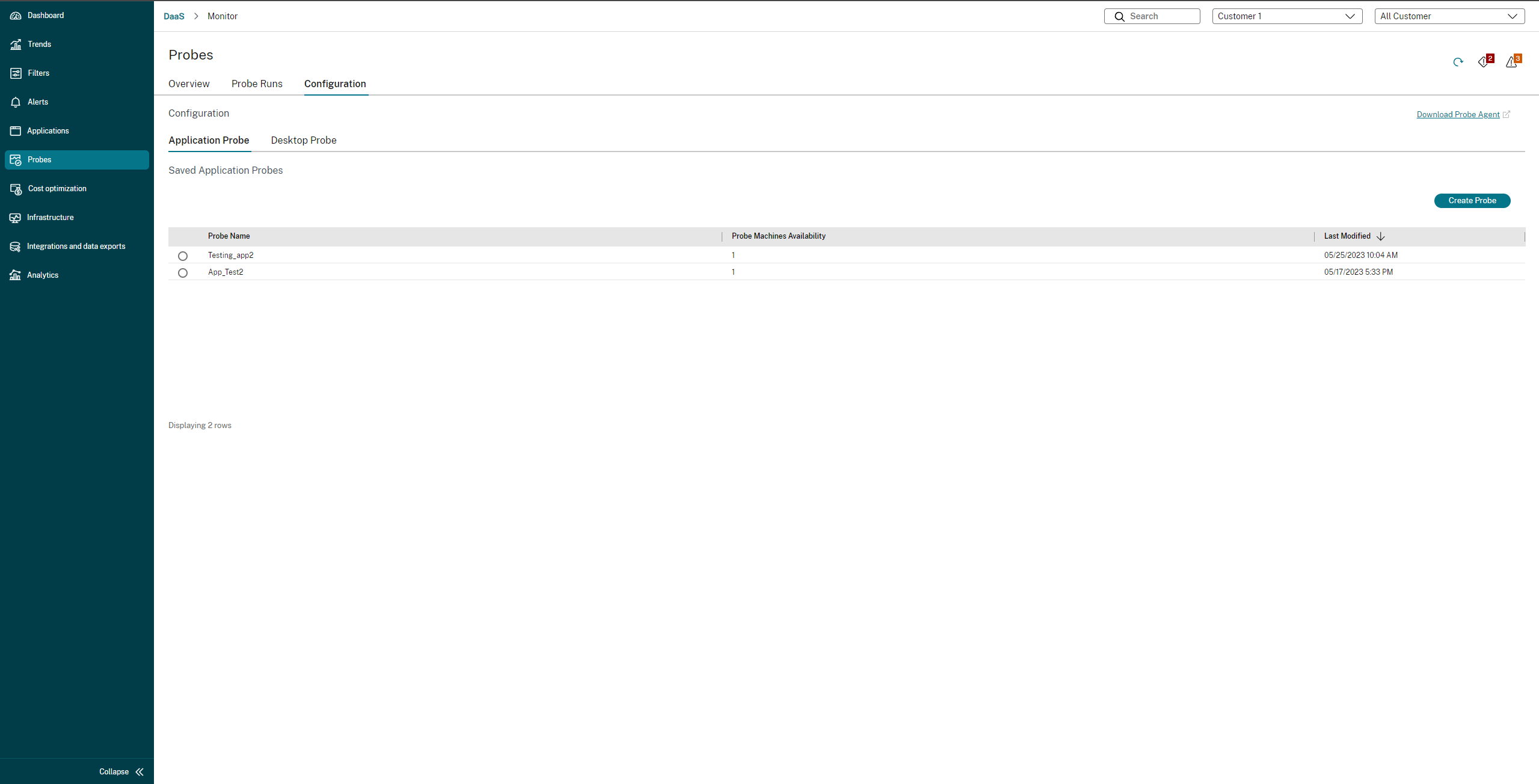Open Cost optimization from sidebar
Screen dimensions: 1539x784
point(57,189)
